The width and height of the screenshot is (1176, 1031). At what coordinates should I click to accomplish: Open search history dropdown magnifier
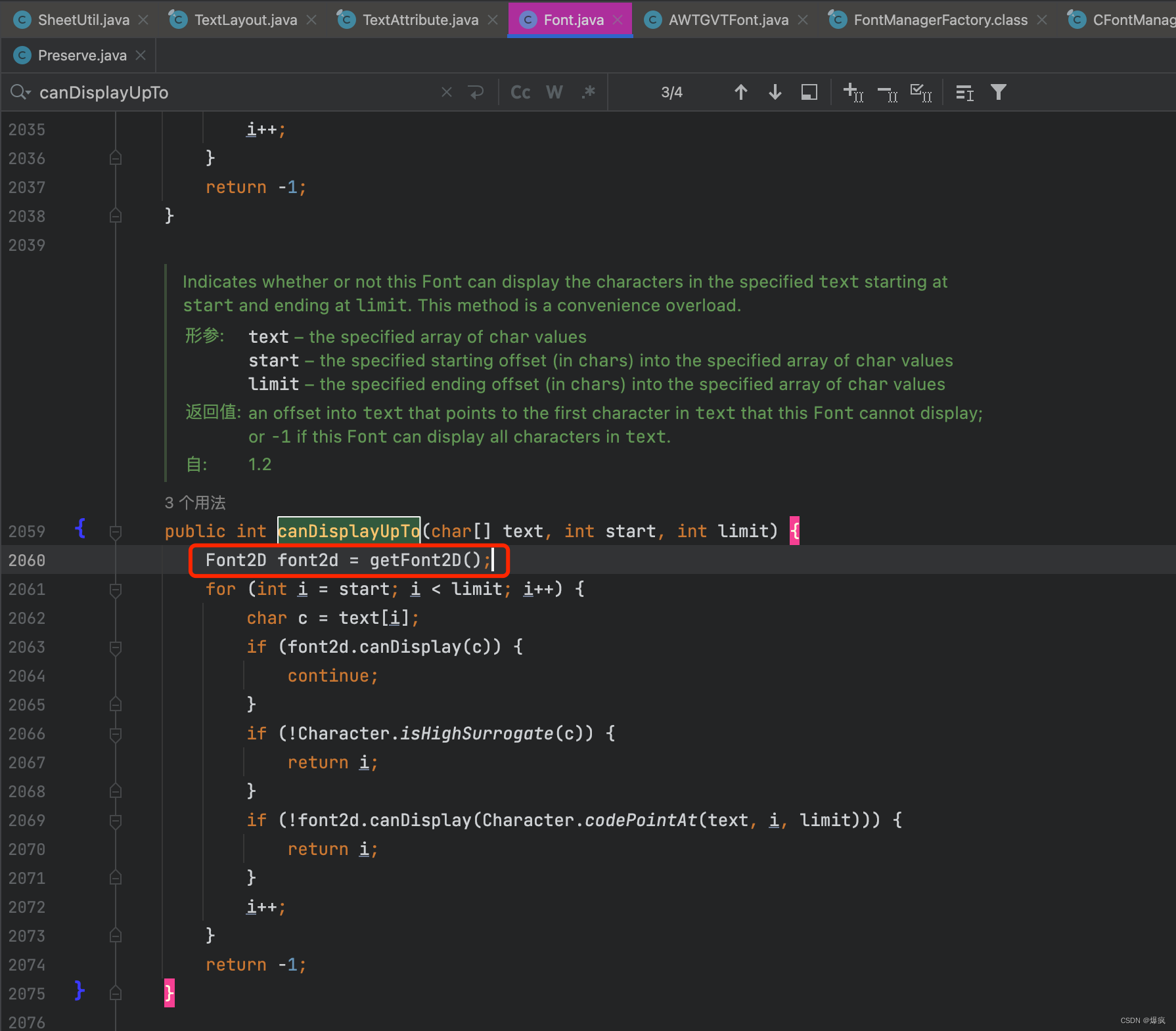tap(20, 93)
